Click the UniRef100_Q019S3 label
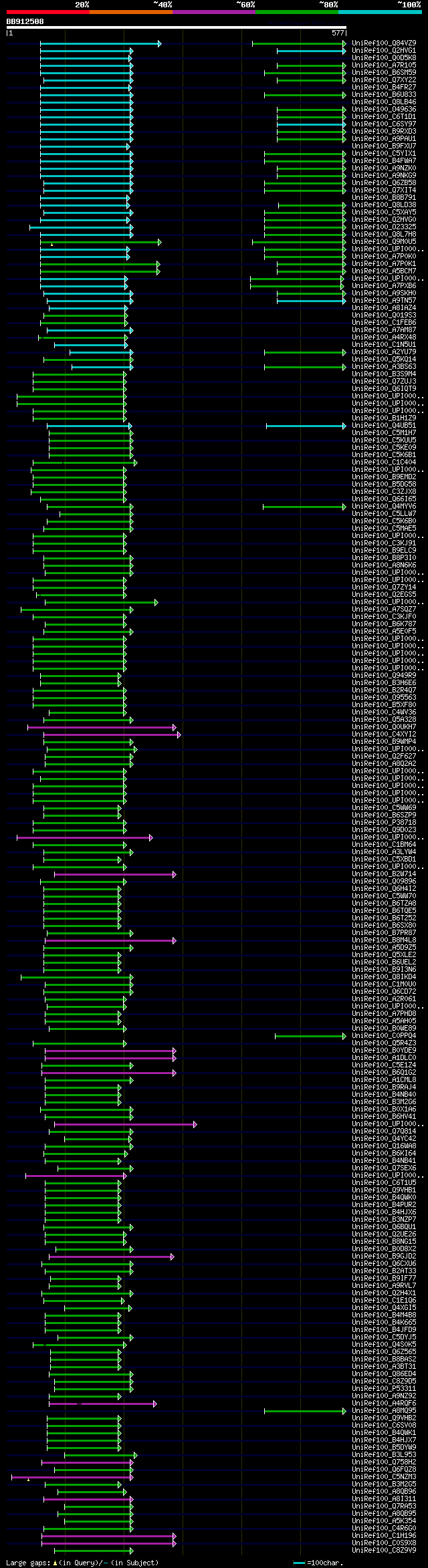428x1568 pixels. 384,315
